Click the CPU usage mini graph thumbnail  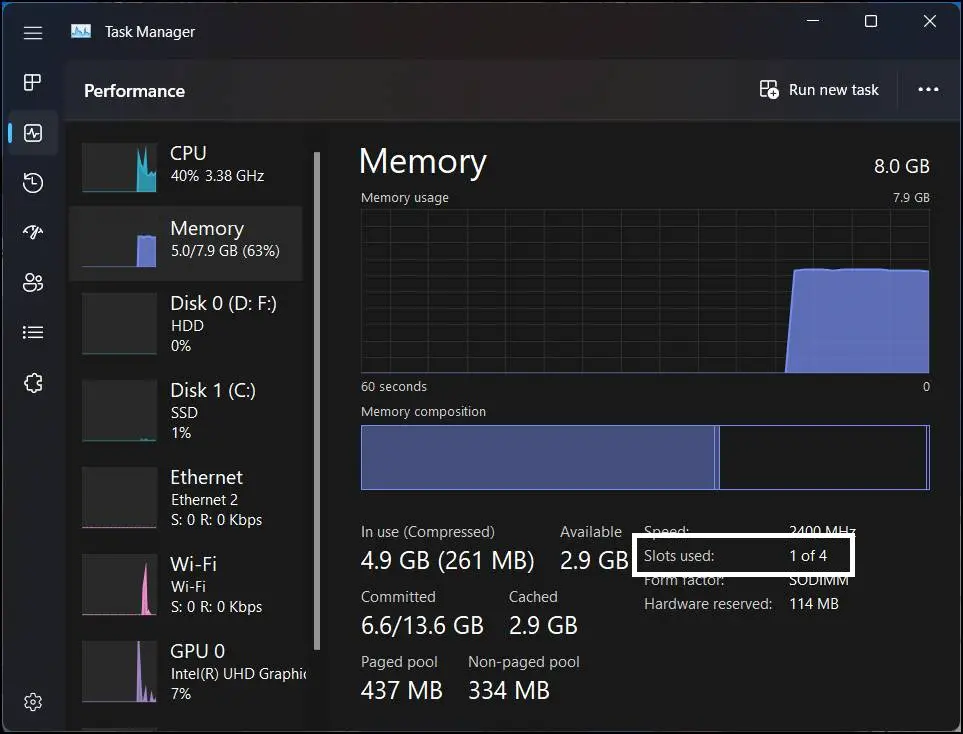coord(119,168)
